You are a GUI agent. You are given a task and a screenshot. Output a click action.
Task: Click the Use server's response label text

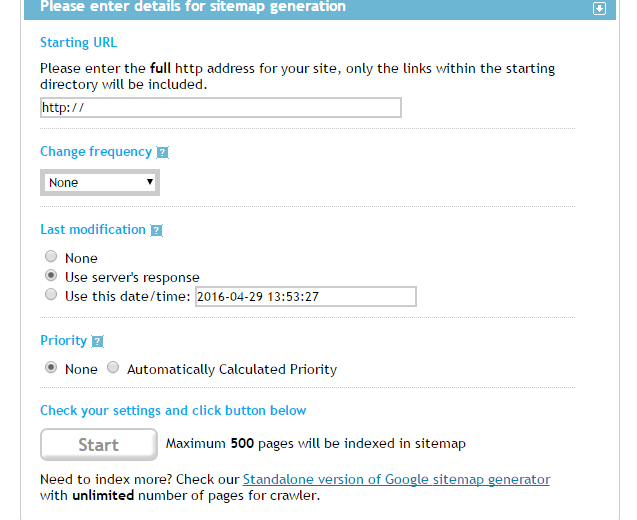132,277
